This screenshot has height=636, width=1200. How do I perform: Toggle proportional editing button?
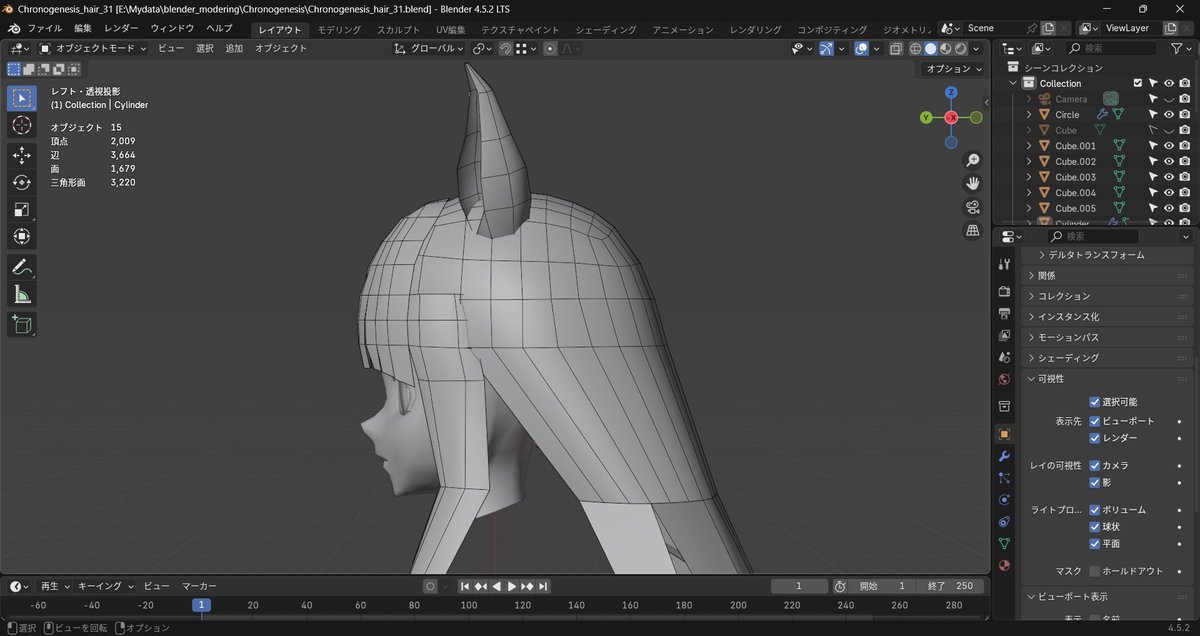coord(550,48)
